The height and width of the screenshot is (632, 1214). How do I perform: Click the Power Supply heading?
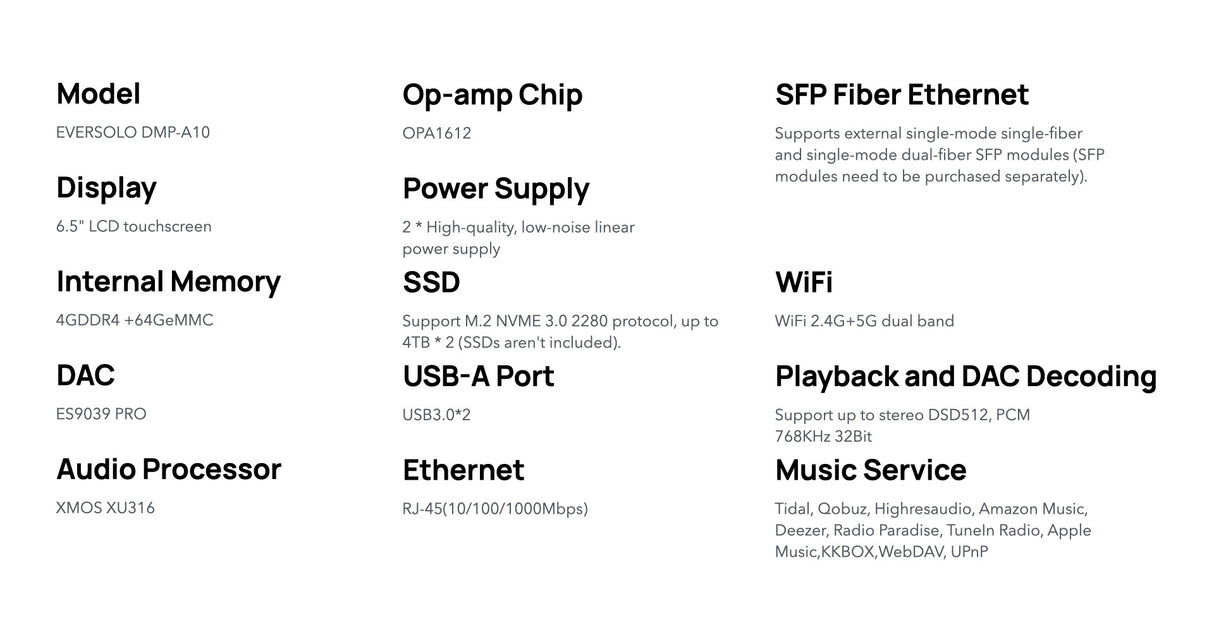pos(496,189)
